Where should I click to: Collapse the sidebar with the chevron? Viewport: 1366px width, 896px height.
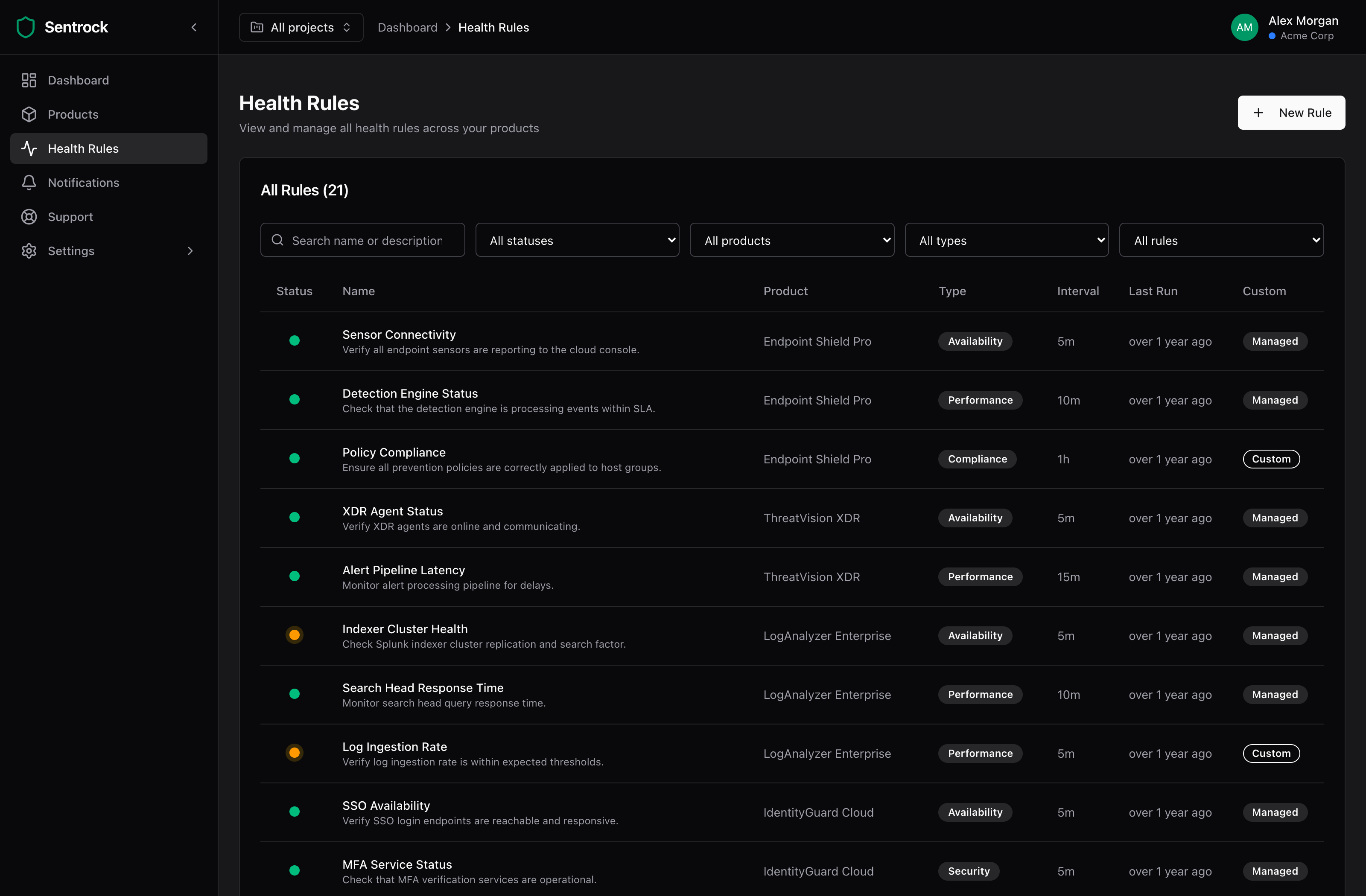(194, 27)
